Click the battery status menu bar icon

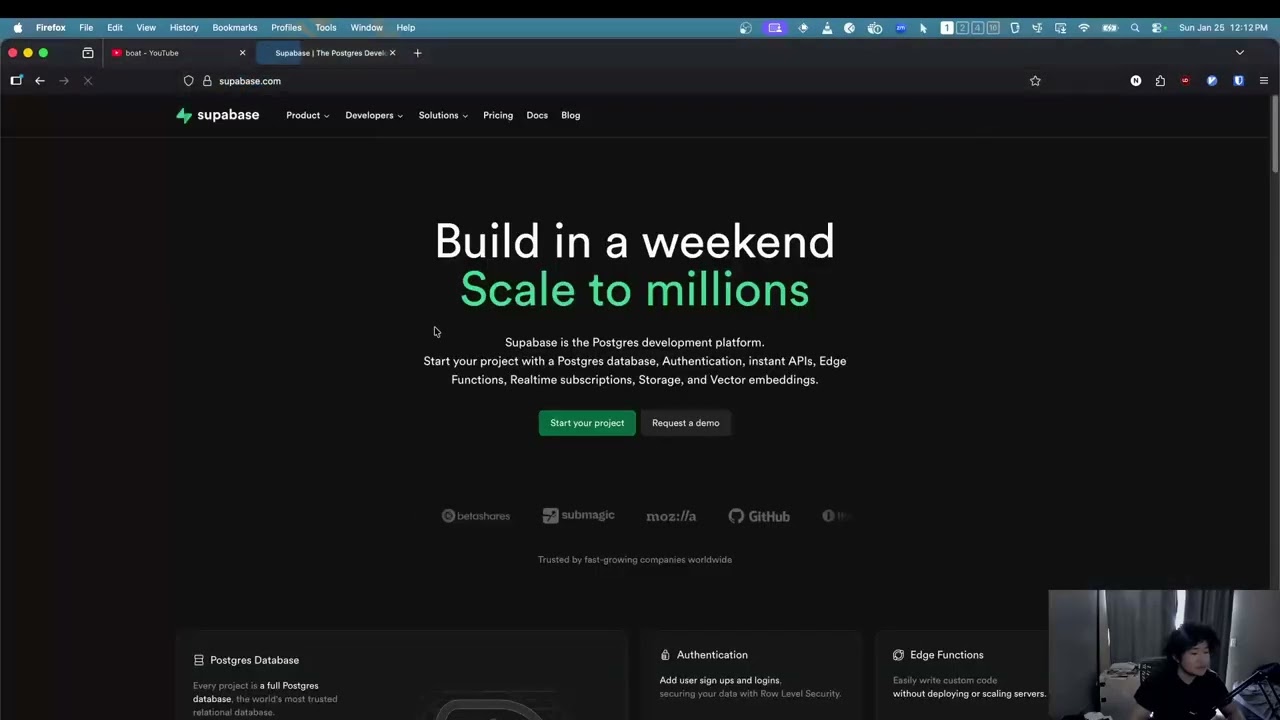tap(1110, 28)
